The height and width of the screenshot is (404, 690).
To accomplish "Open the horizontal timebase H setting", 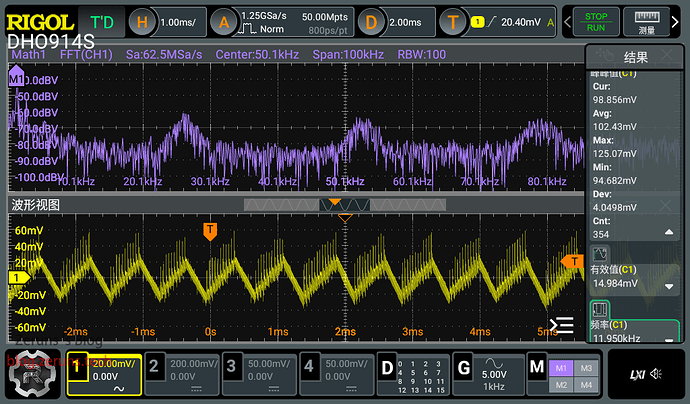I will tap(170, 22).
